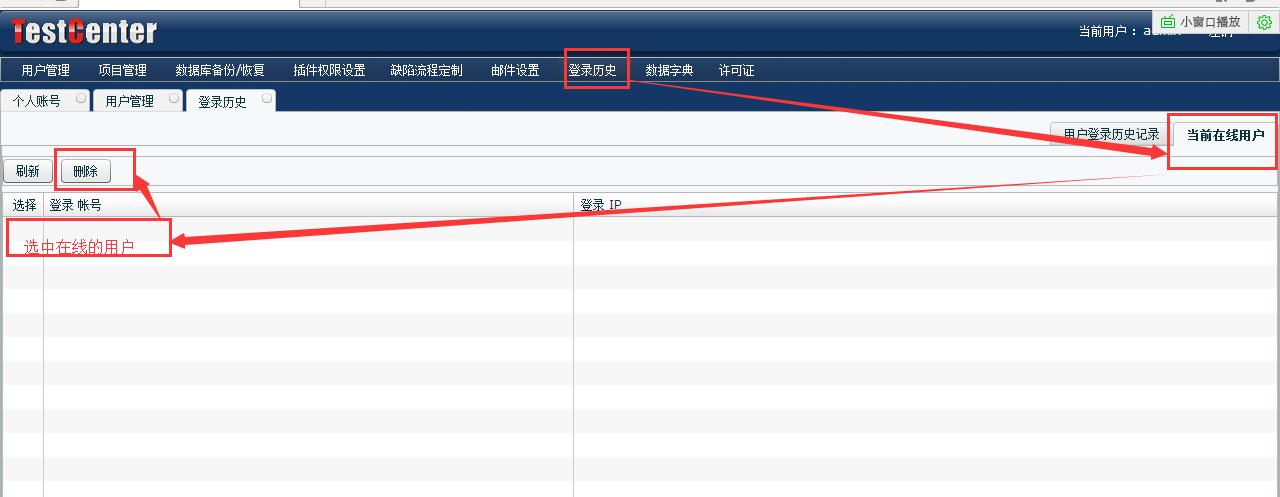
Task: Select the 登录历史 tab
Action: click(222, 102)
